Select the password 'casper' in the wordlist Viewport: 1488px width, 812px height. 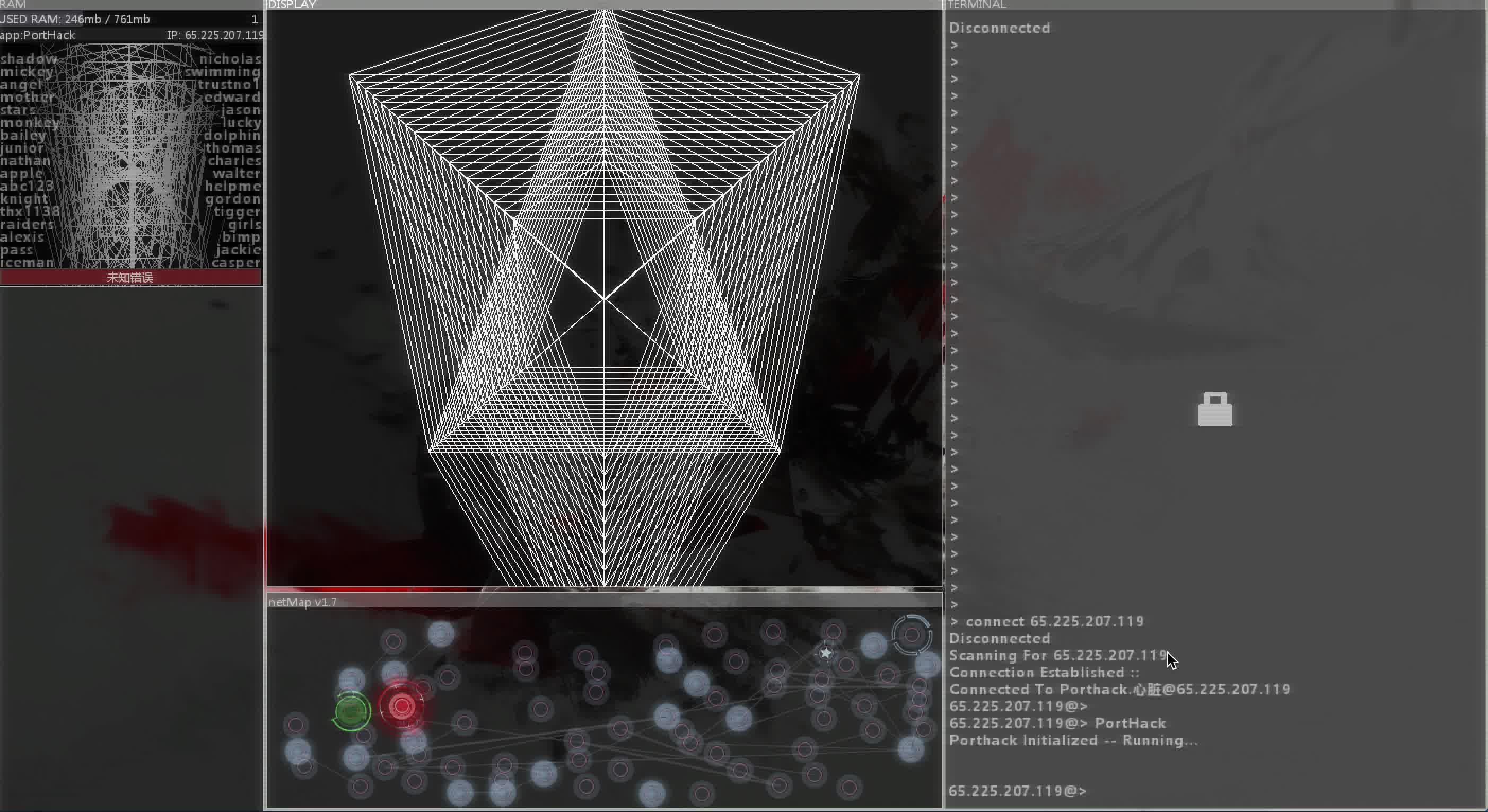point(234,262)
